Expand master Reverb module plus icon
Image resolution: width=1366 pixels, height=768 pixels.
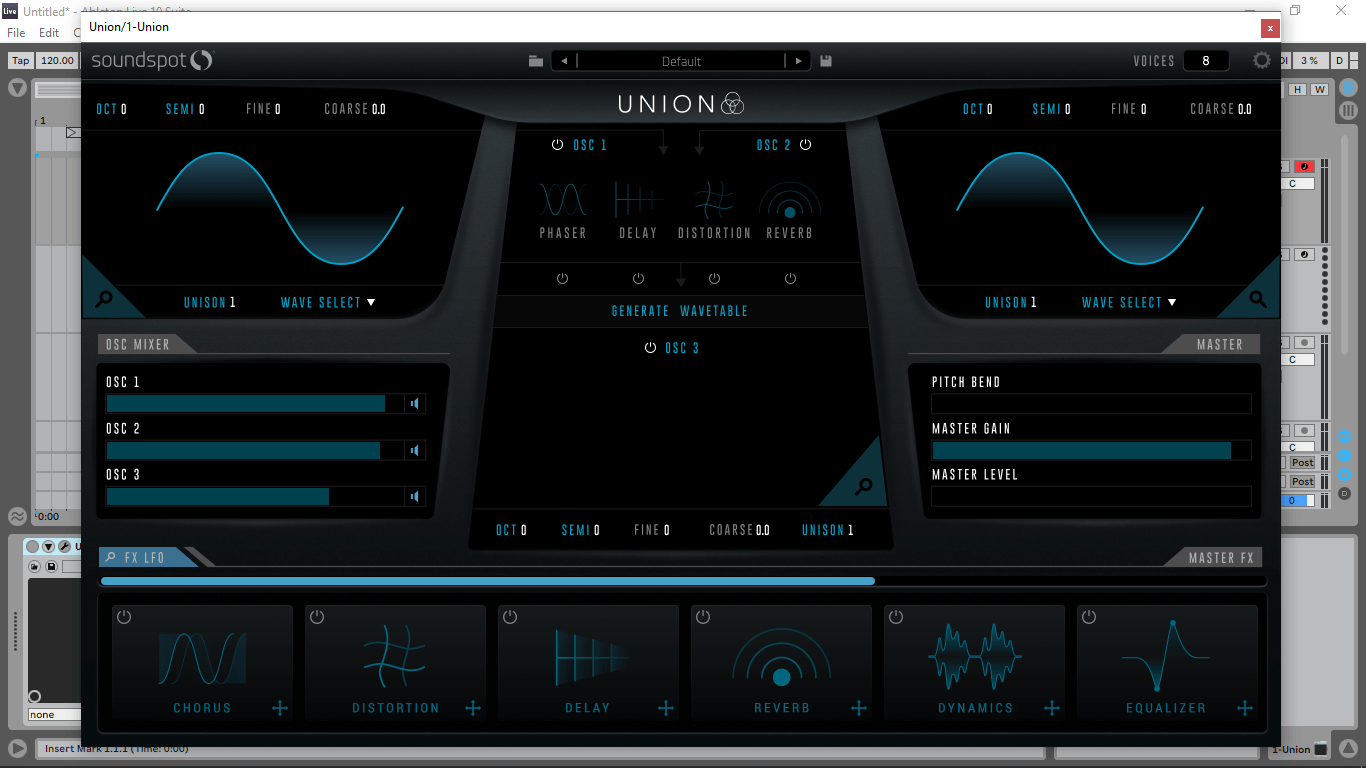[859, 708]
